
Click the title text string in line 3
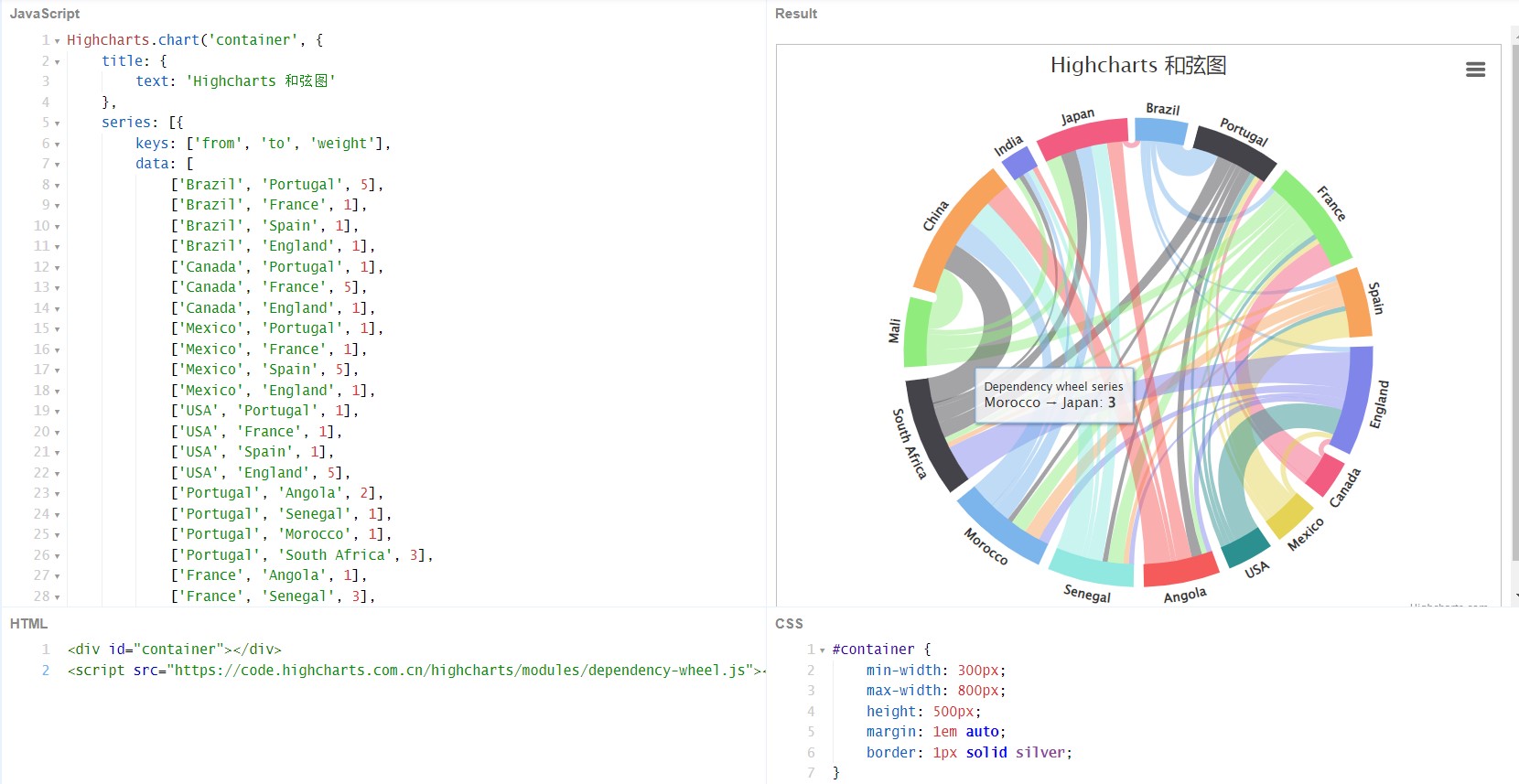(x=261, y=81)
